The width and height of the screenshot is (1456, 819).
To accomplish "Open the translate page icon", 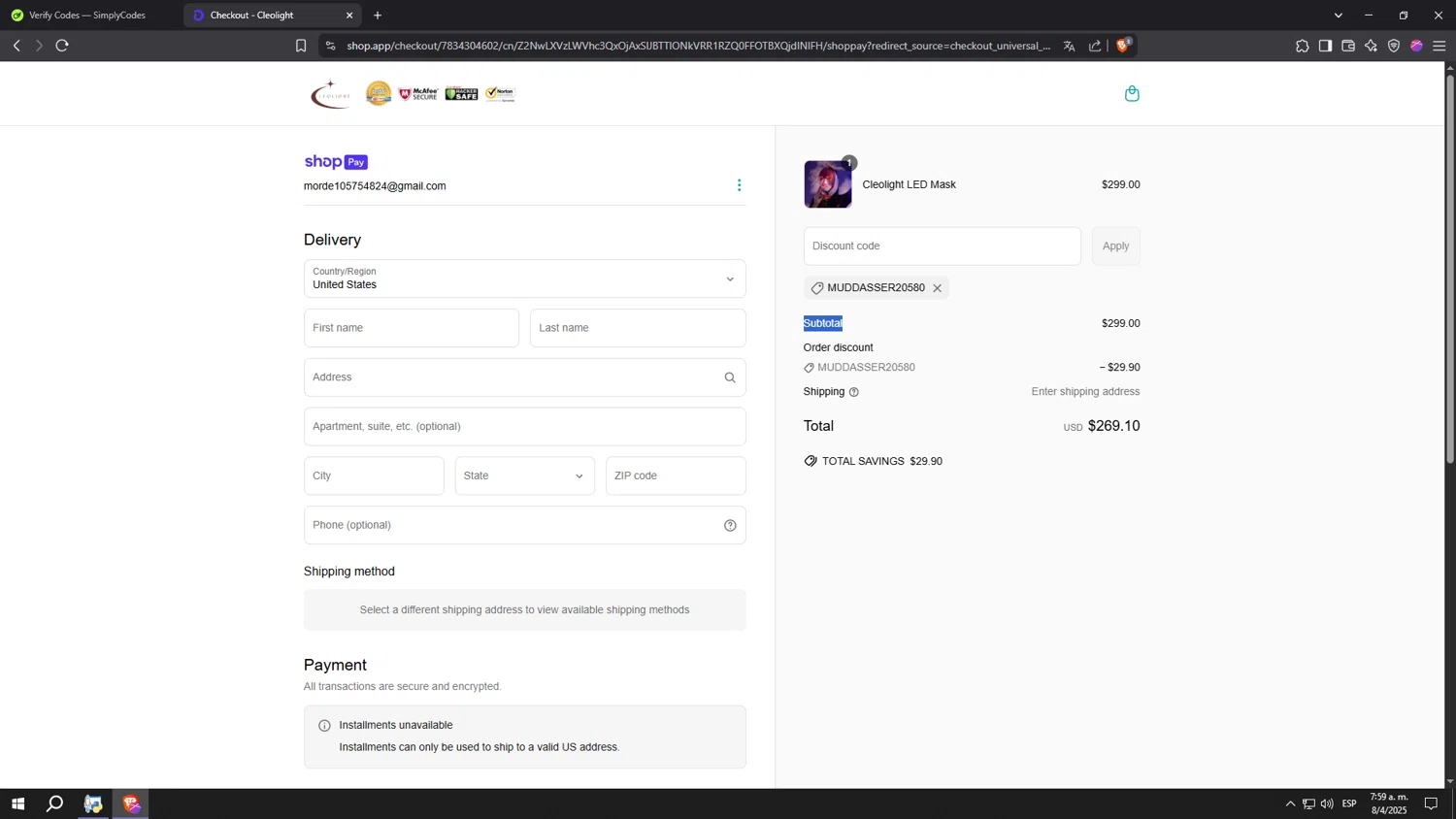I will [1069, 46].
